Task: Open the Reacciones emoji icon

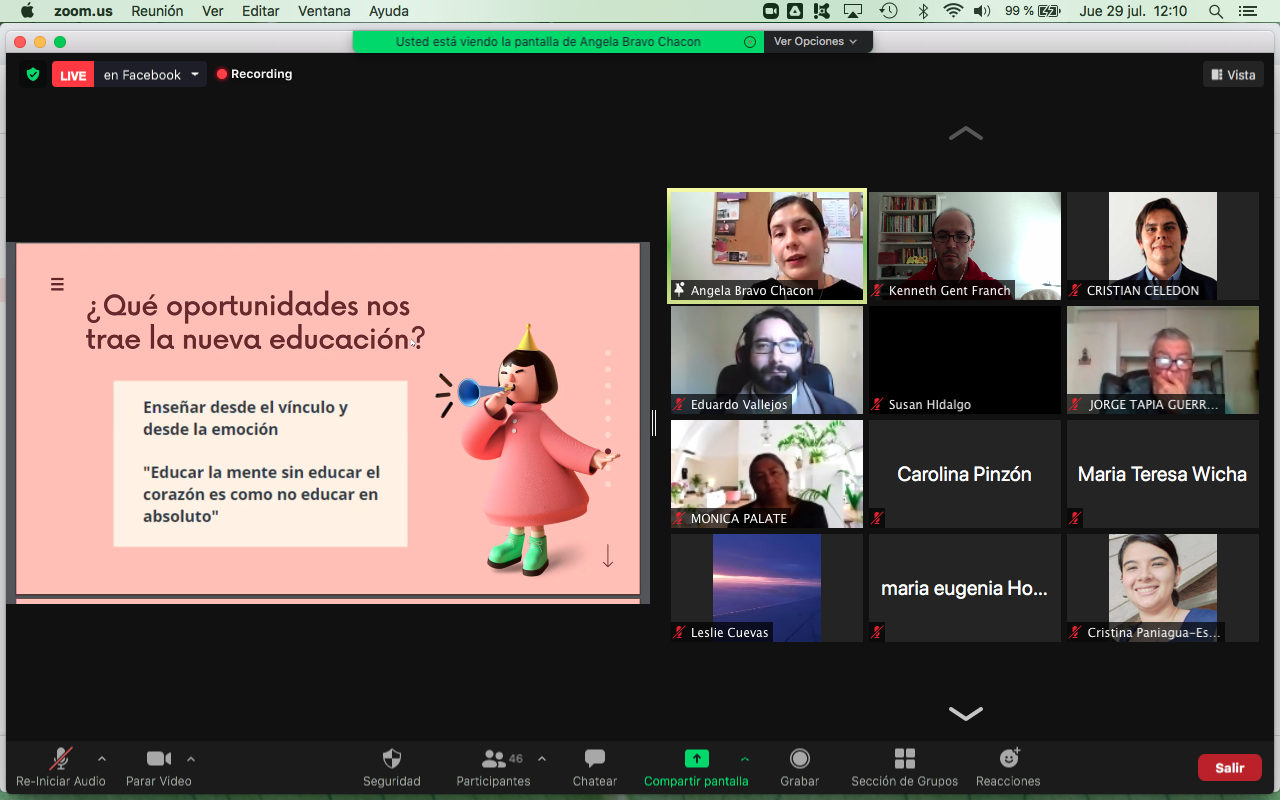Action: (x=1008, y=759)
